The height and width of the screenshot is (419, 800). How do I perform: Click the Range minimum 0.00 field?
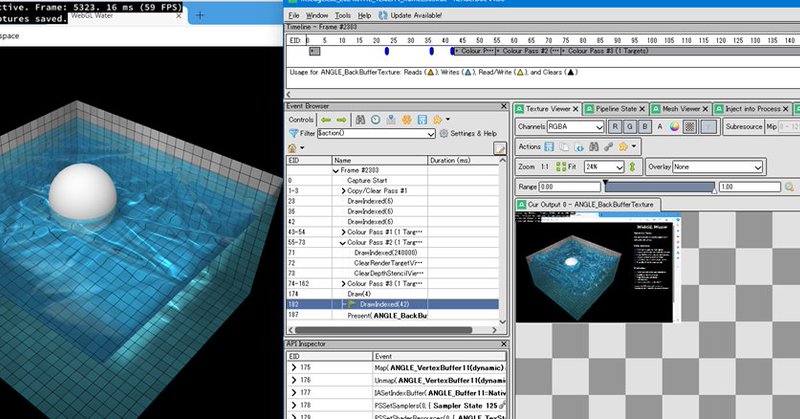click(569, 187)
